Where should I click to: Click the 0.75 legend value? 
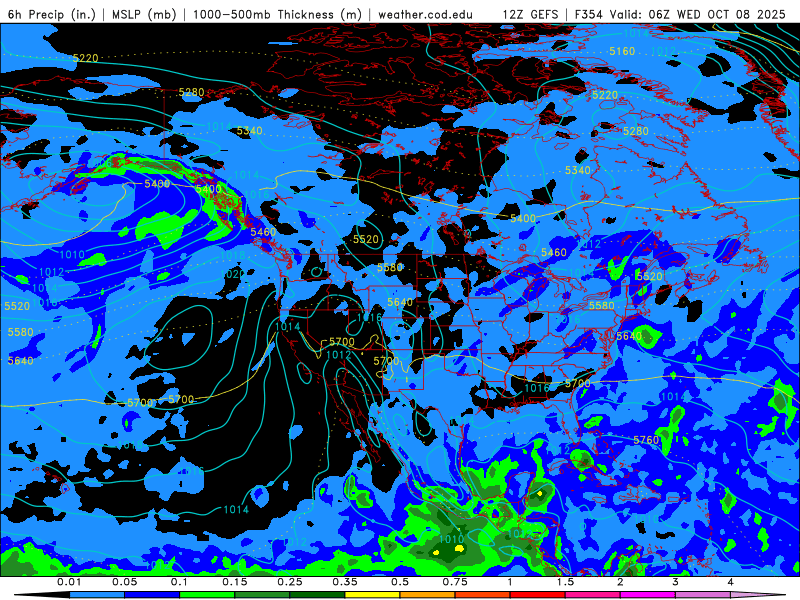click(x=455, y=582)
